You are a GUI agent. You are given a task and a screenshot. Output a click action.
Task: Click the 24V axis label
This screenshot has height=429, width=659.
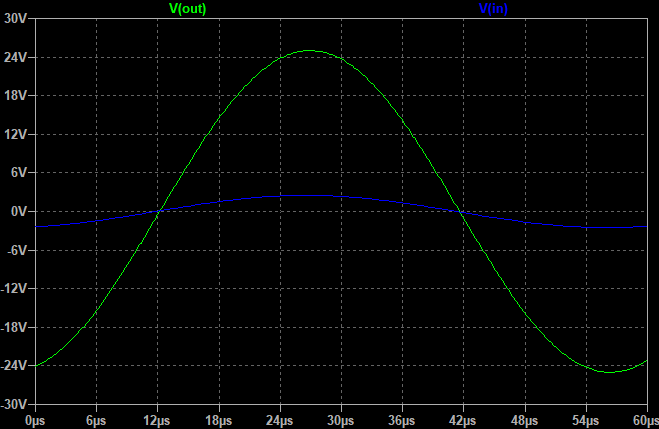point(16,57)
